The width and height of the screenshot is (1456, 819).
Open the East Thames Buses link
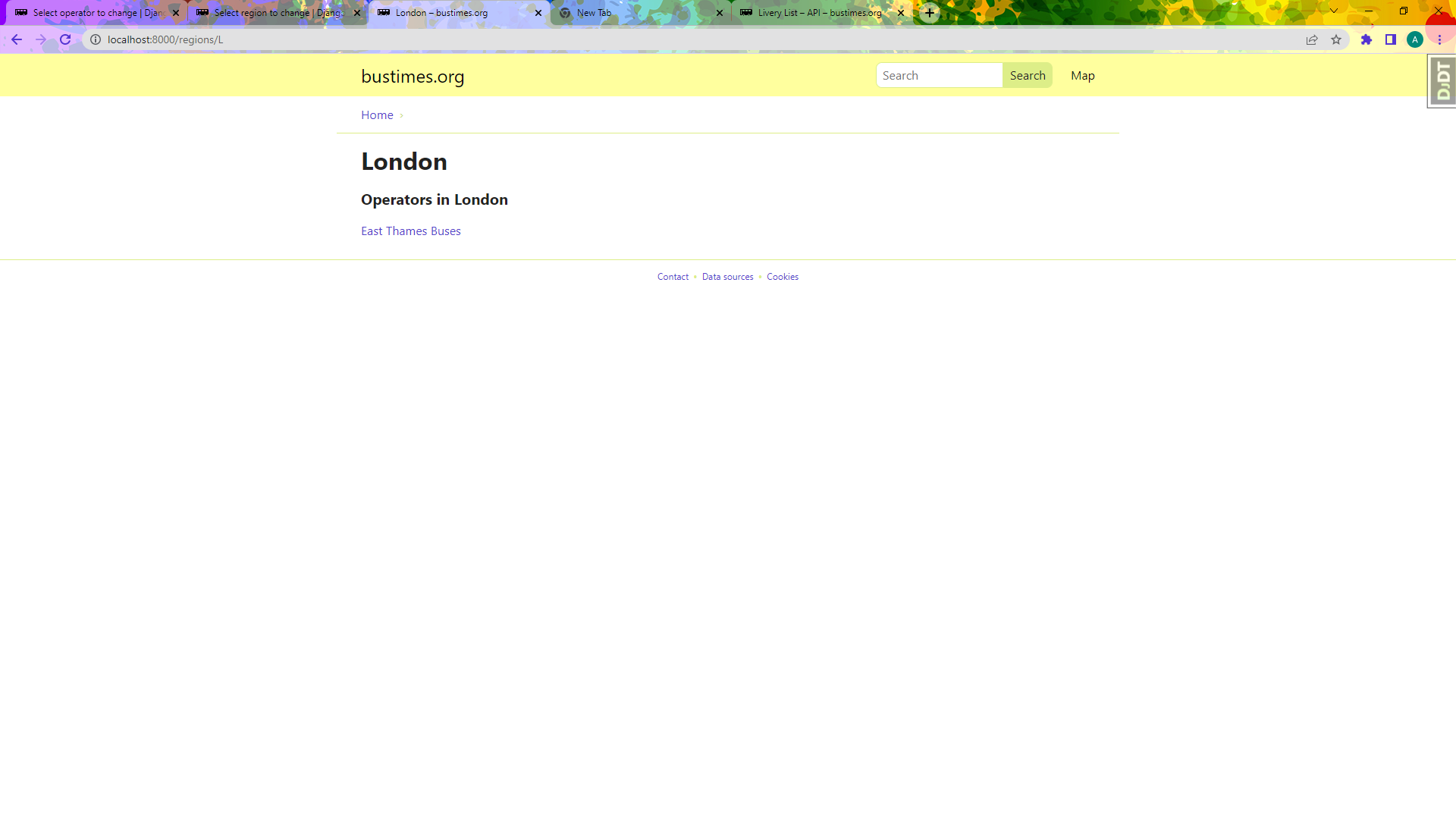(411, 231)
